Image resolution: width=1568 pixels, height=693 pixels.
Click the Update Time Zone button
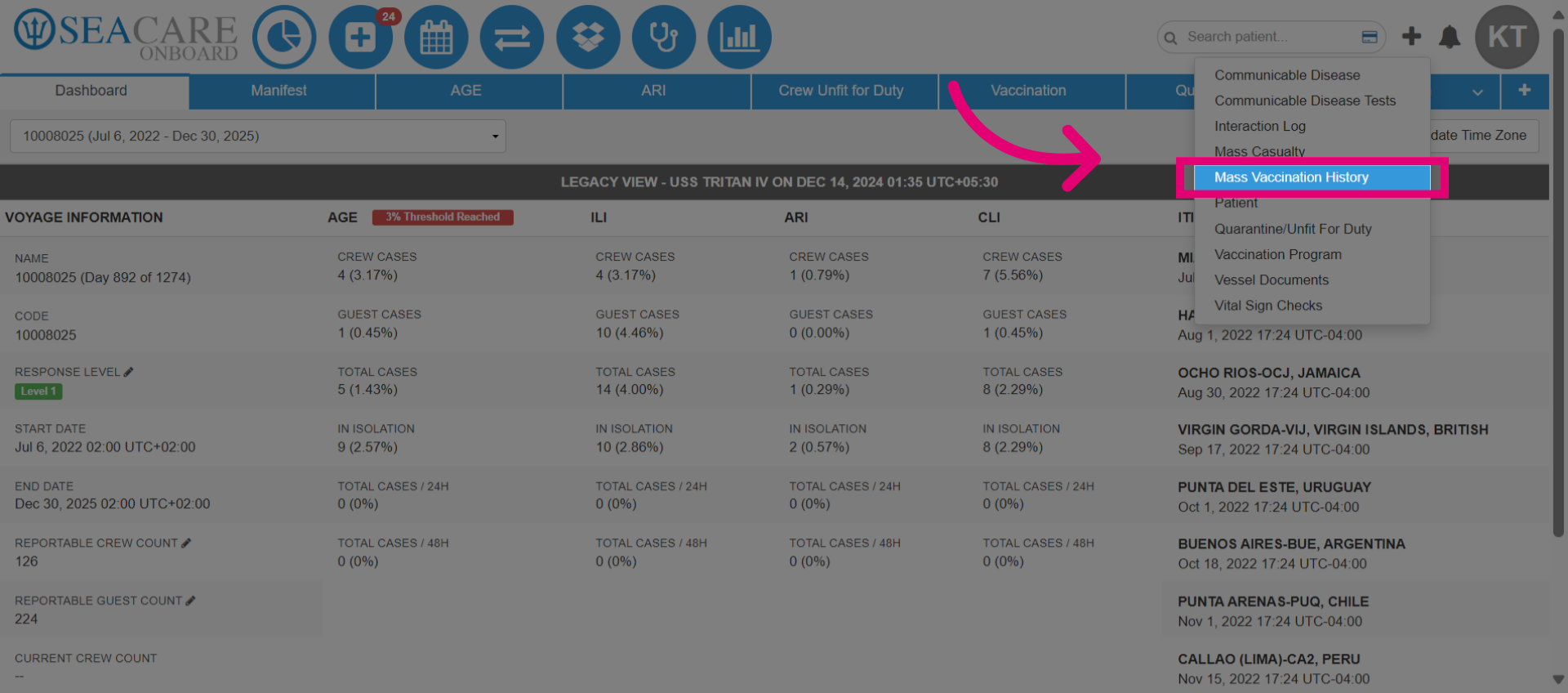point(1484,136)
